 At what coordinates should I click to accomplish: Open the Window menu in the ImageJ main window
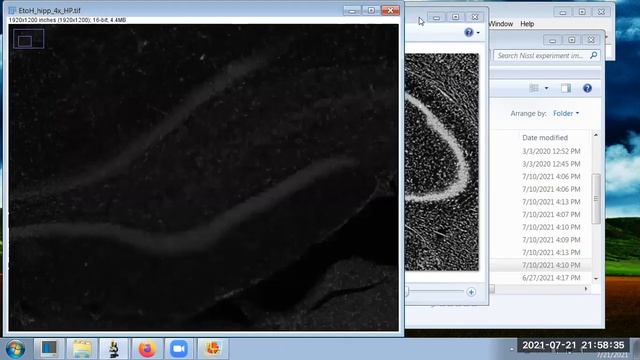tap(501, 24)
